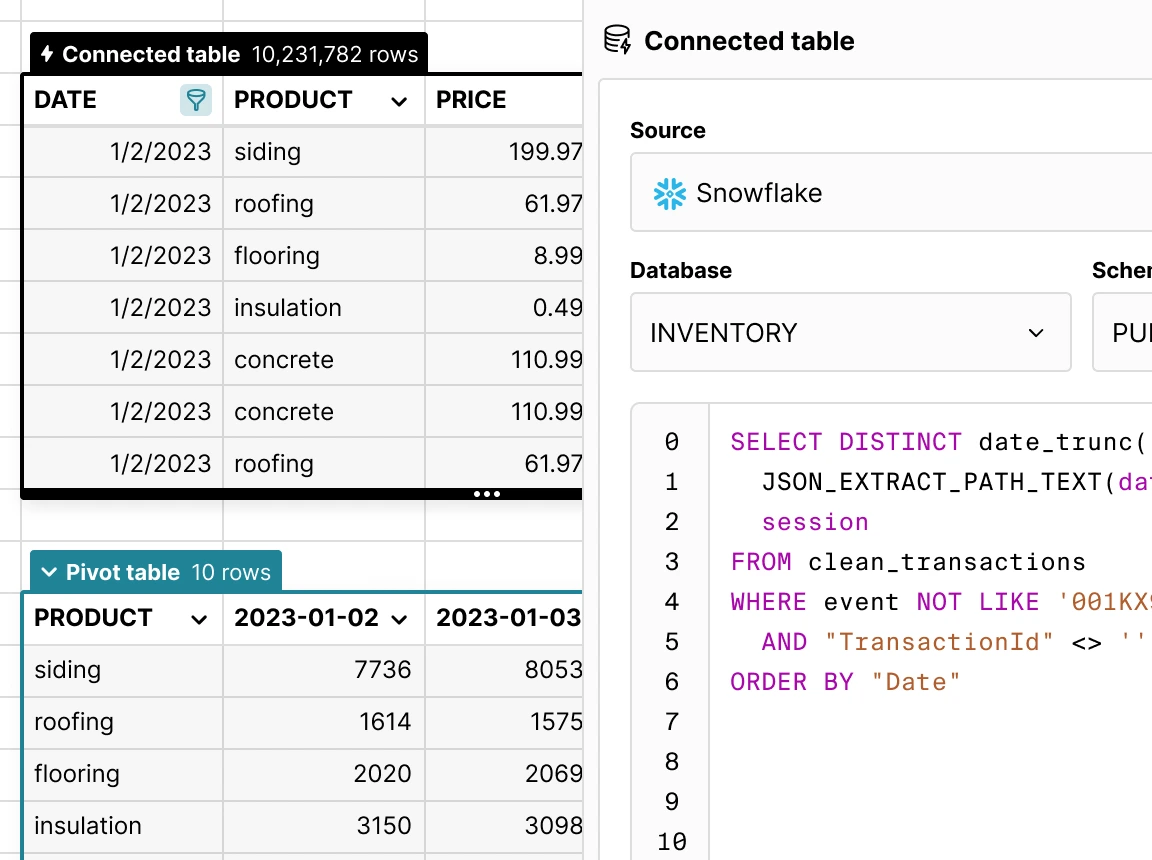Image resolution: width=1152 pixels, height=860 pixels.
Task: Select the Connected table row-count label
Action: coord(334,54)
